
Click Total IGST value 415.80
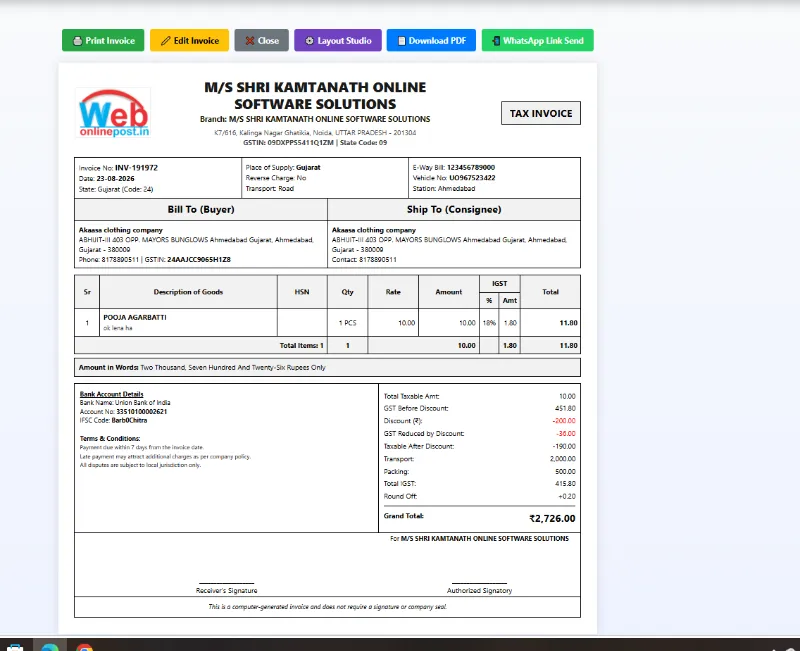click(565, 484)
